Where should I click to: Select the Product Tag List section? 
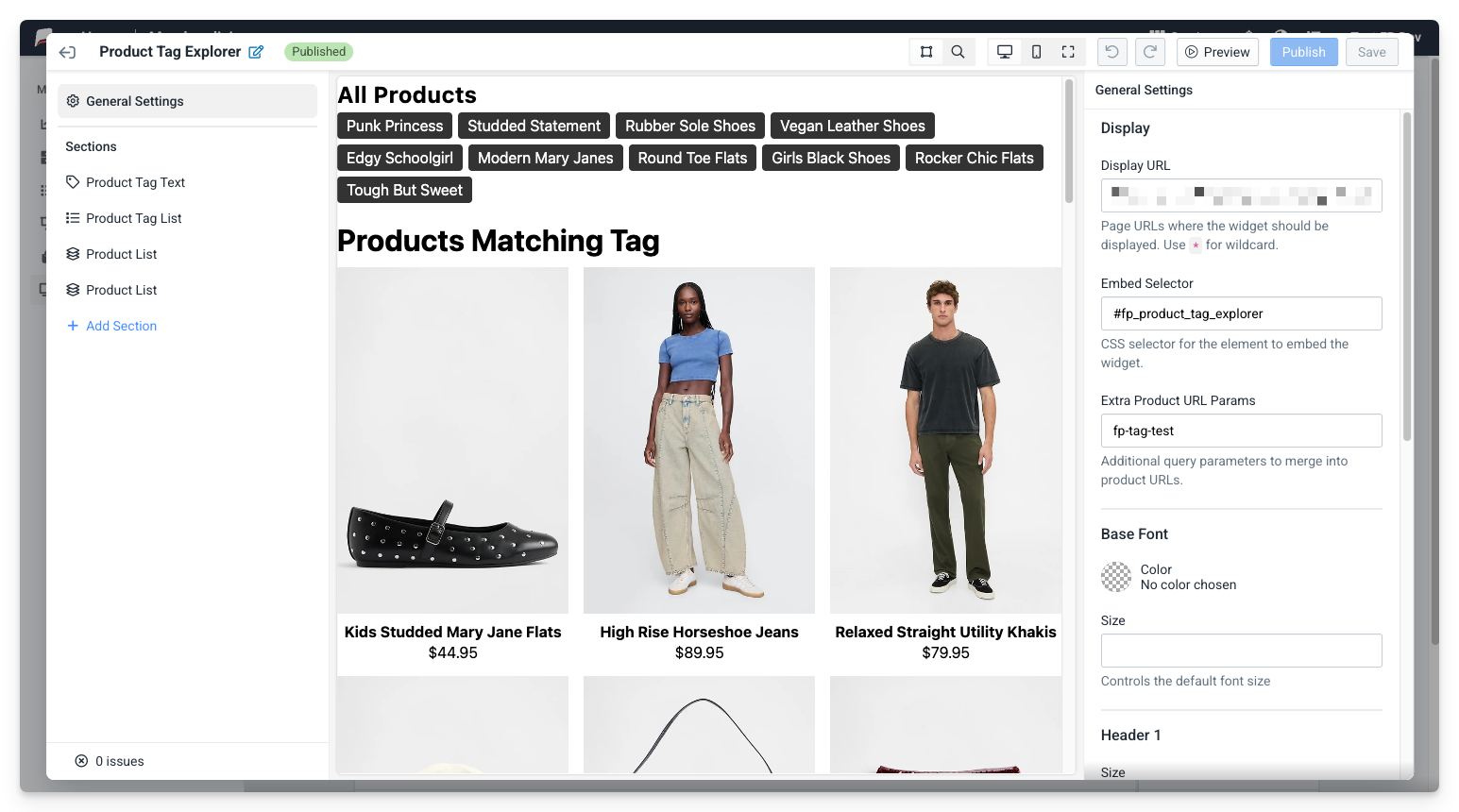[133, 218]
